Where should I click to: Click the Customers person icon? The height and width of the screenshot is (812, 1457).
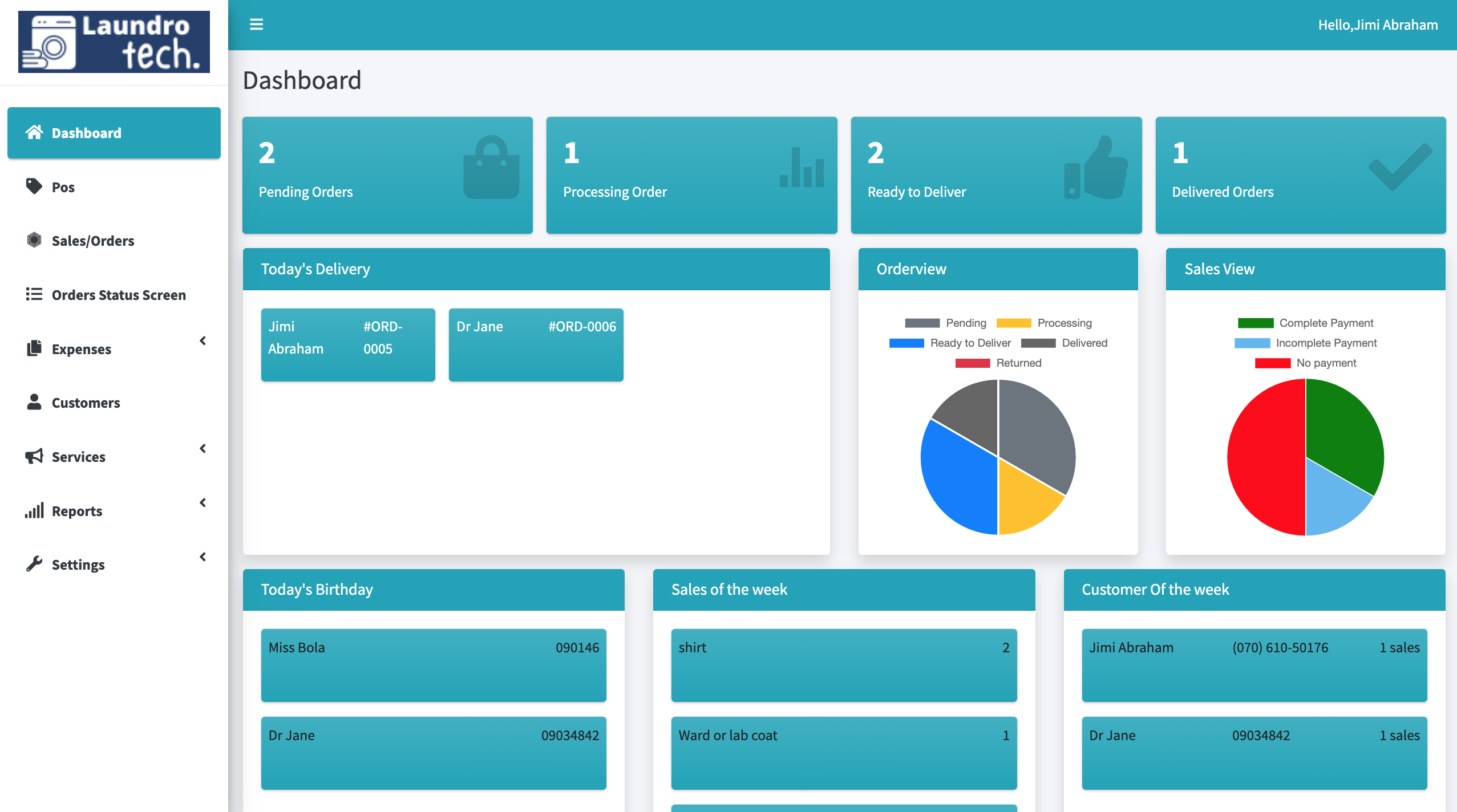click(x=34, y=402)
